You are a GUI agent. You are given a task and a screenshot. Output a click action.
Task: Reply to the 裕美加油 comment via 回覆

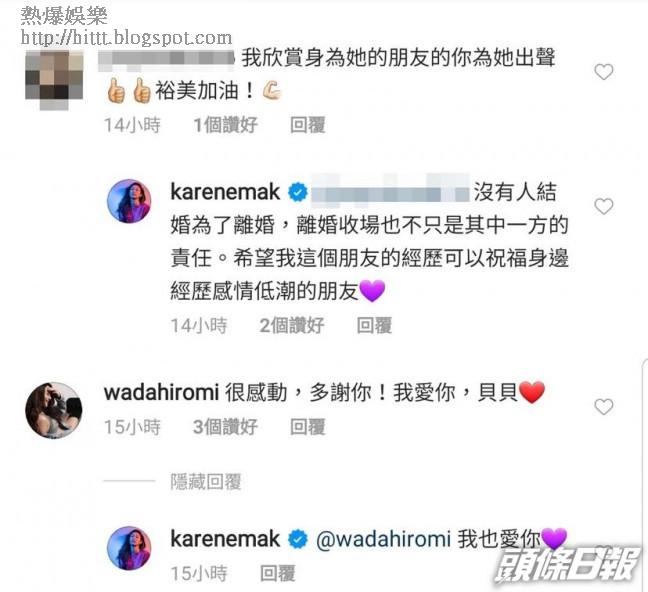[307, 125]
